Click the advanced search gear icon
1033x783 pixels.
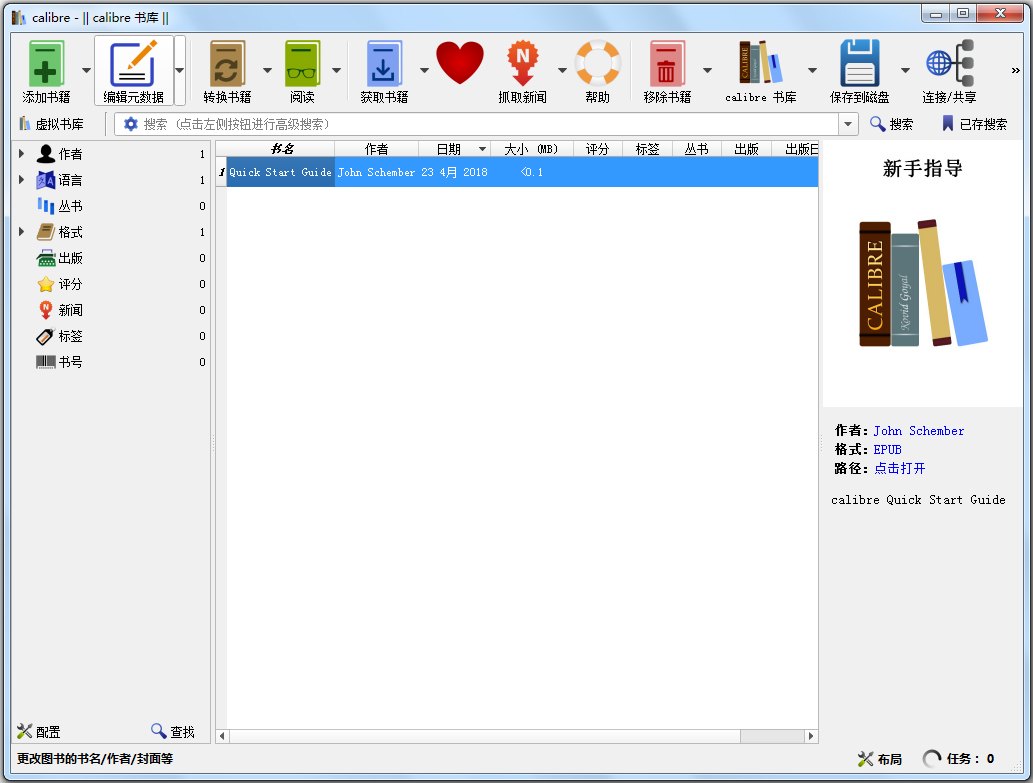tap(130, 124)
